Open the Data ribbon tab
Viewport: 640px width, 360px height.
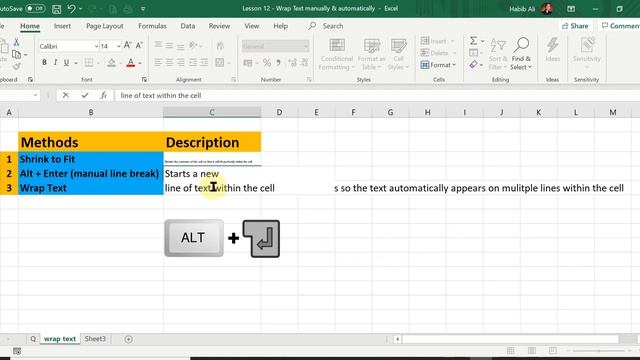click(x=187, y=26)
